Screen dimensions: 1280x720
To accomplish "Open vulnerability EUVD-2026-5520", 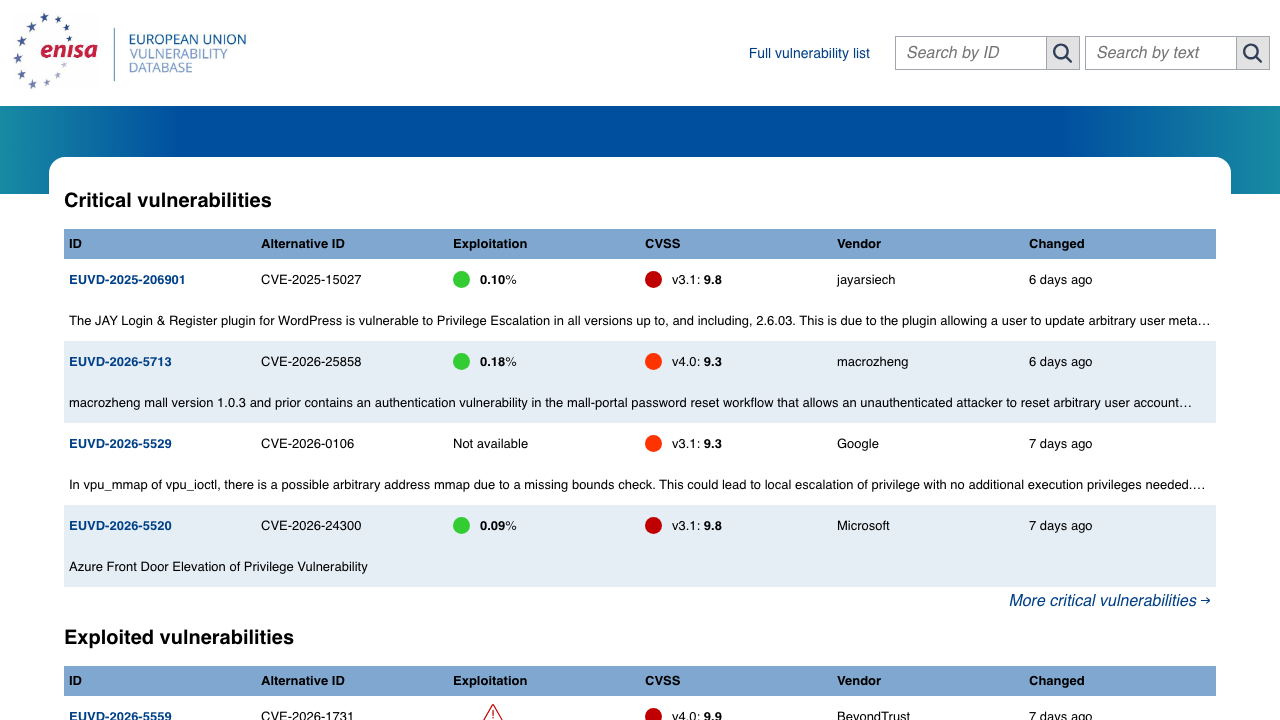I will (120, 526).
